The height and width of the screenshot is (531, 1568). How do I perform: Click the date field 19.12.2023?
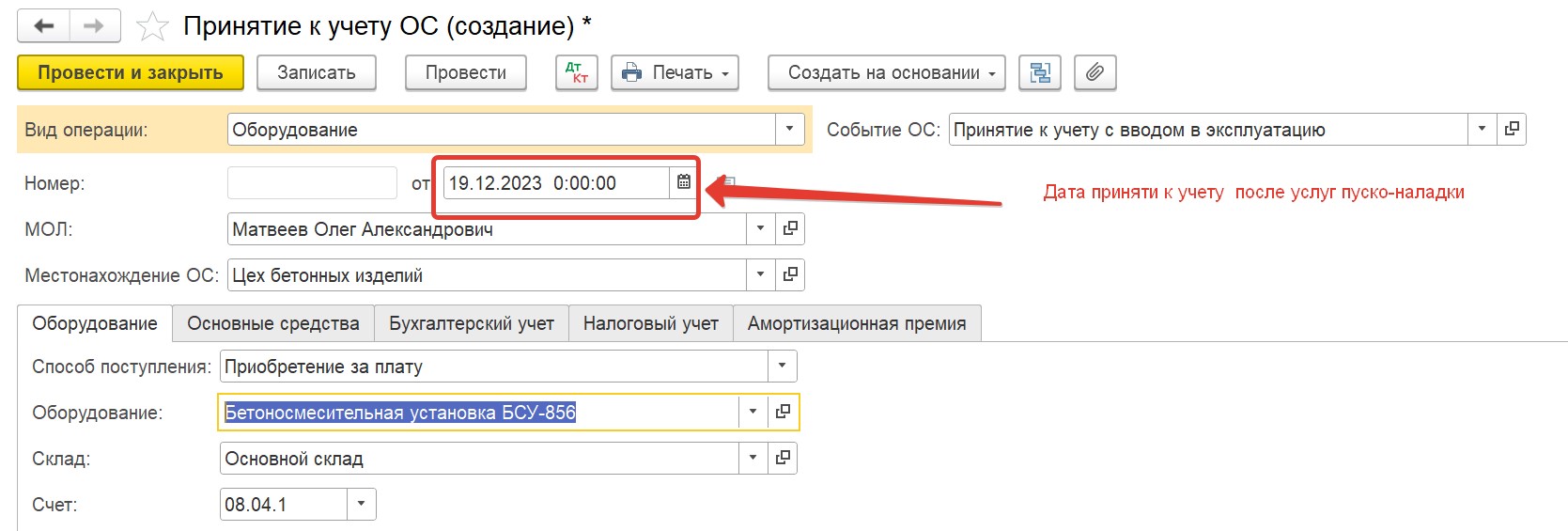tap(556, 182)
